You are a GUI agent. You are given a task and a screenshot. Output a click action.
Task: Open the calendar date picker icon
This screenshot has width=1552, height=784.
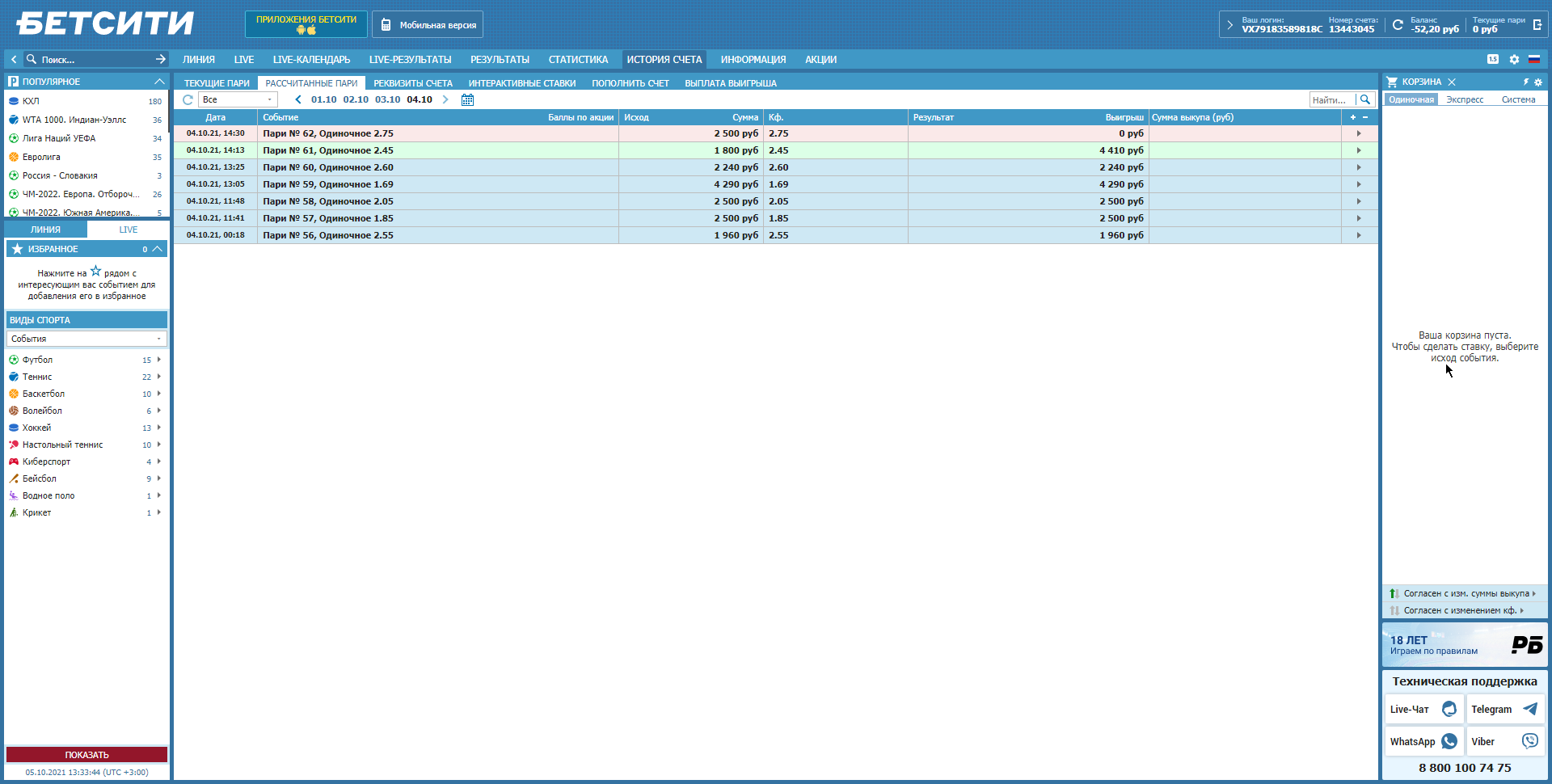[x=467, y=99]
